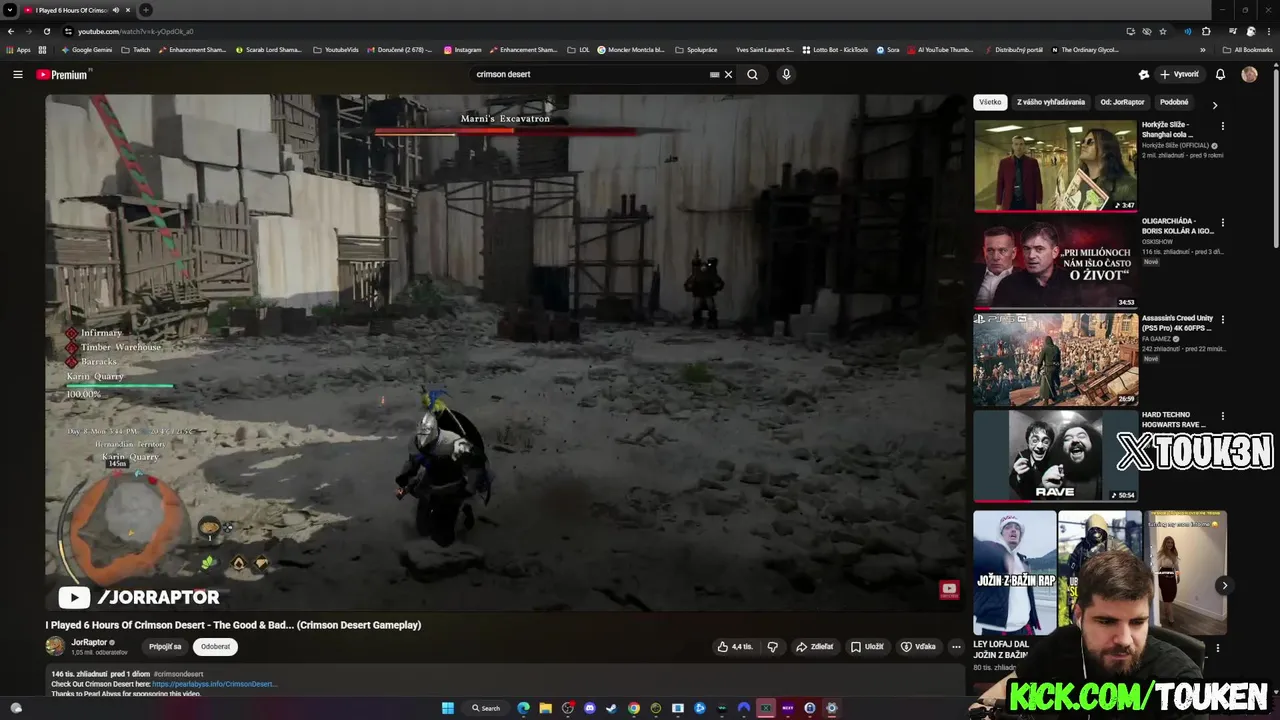Open the All Bookmarks folder
Image resolution: width=1280 pixels, height=720 pixels.
pos(1248,49)
